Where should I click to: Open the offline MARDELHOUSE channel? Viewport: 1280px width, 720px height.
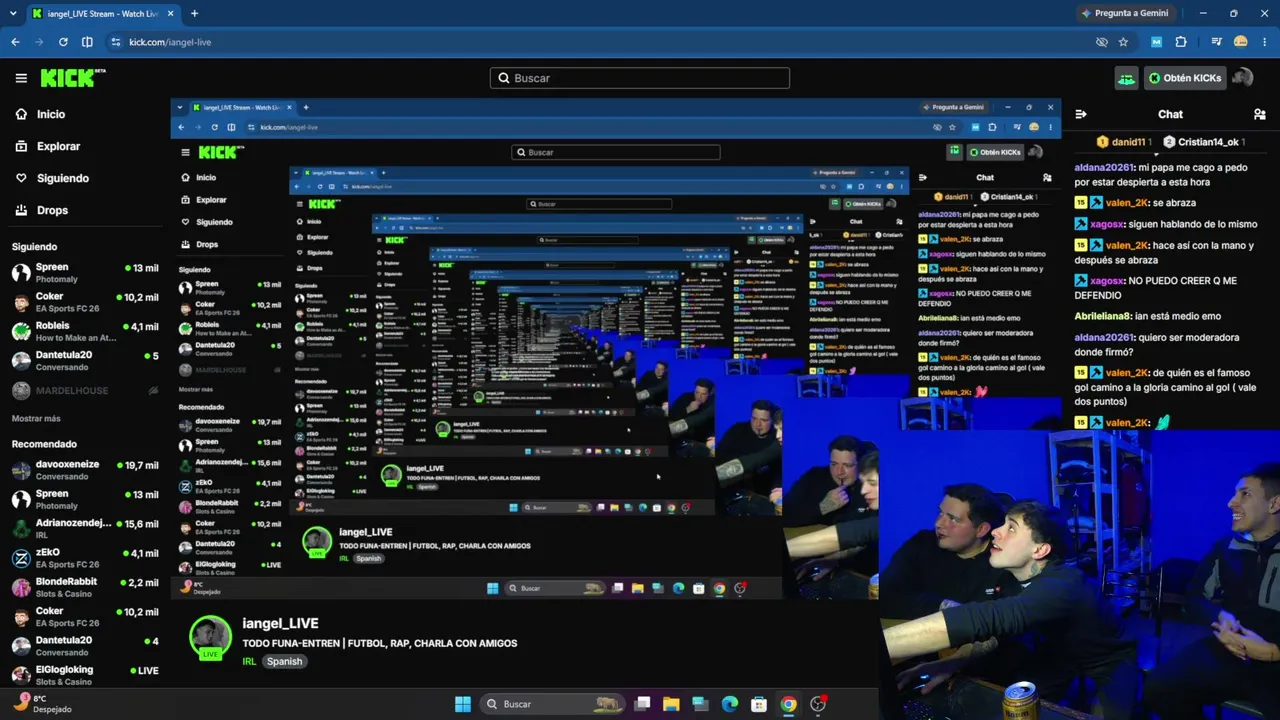click(85, 390)
